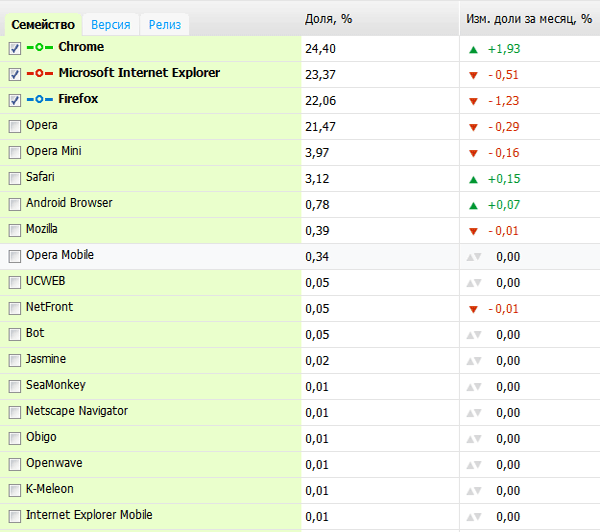Viewport: 600px width, 532px height.
Task: Check the Jasmine checkbox
Action: (x=15, y=361)
